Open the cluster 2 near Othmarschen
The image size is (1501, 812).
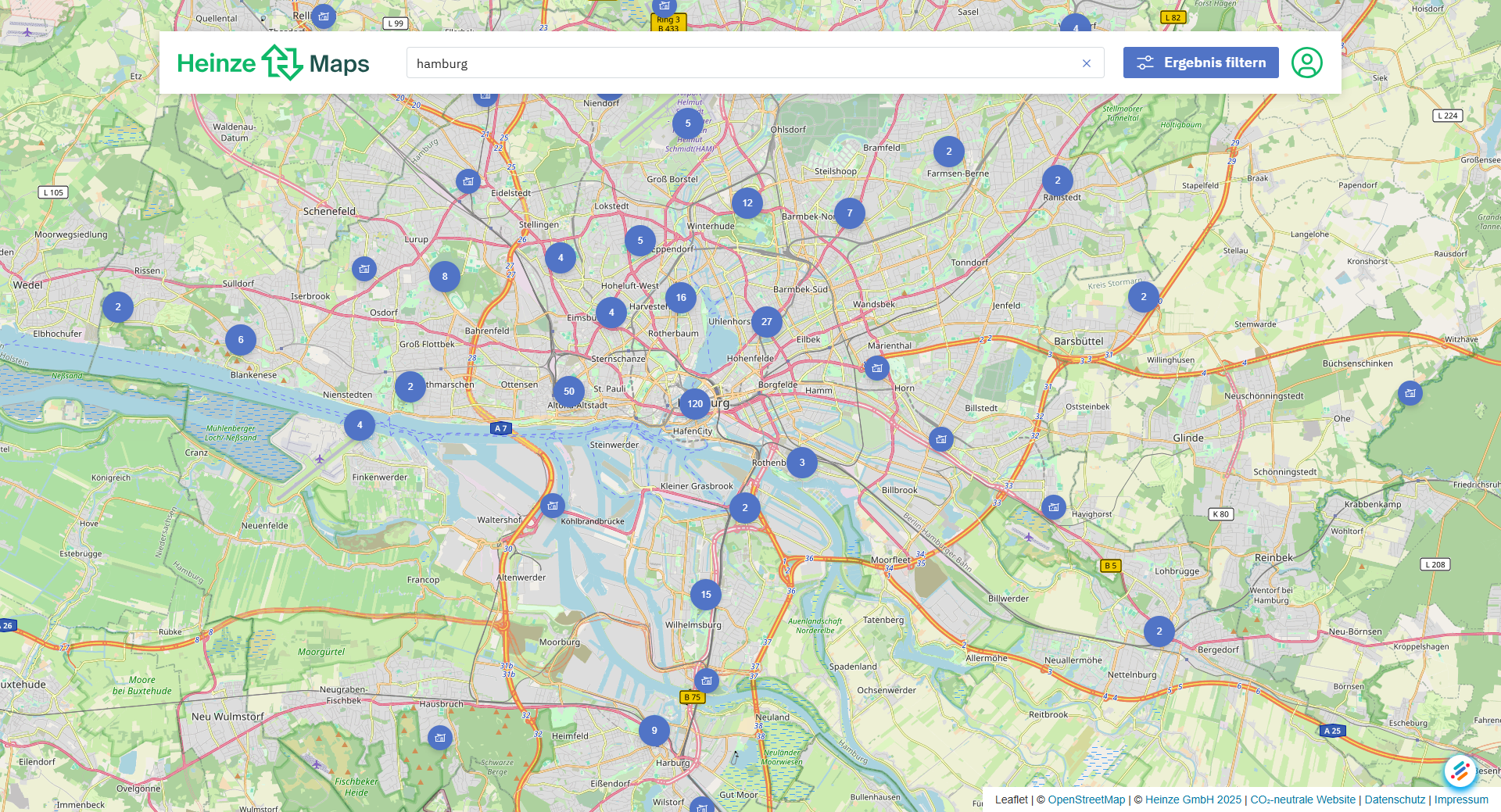coord(410,387)
